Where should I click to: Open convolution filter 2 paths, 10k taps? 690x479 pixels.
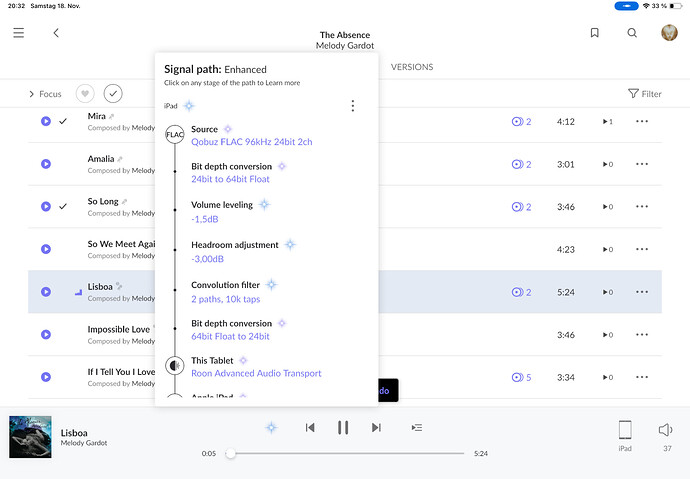pos(226,299)
